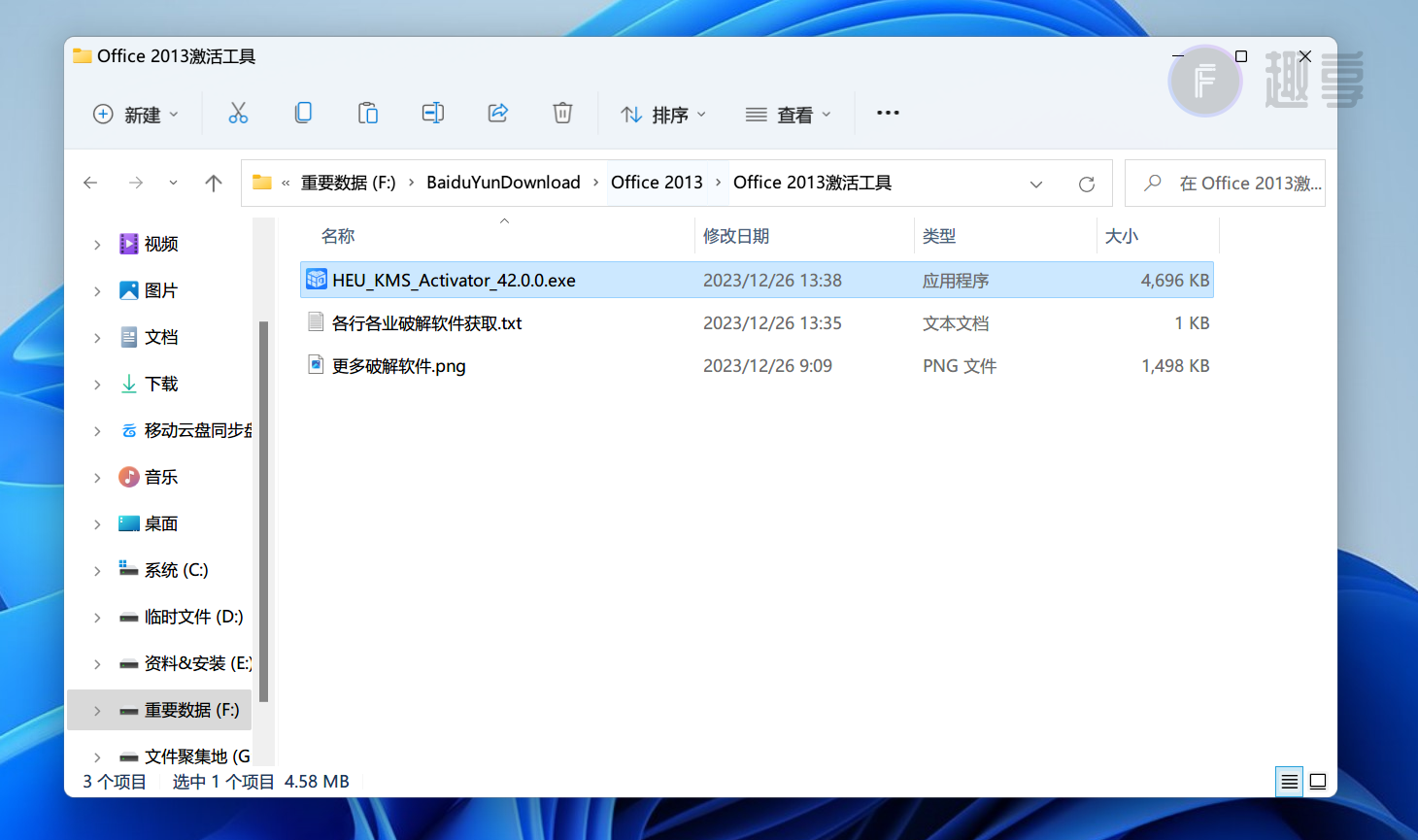Refresh the current folder
The width and height of the screenshot is (1418, 840).
click(1087, 184)
